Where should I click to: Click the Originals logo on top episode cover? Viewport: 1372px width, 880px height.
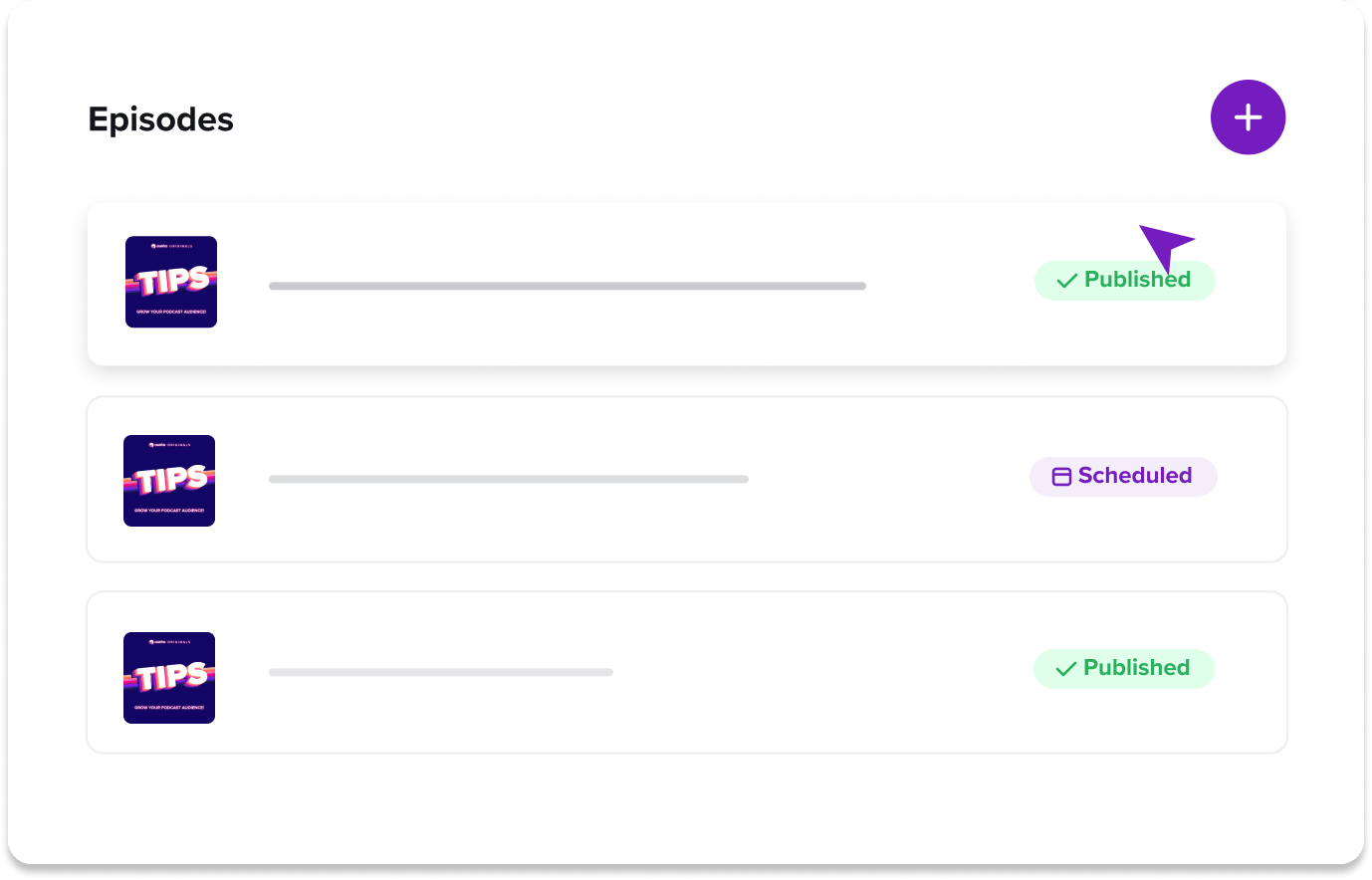coord(171,245)
